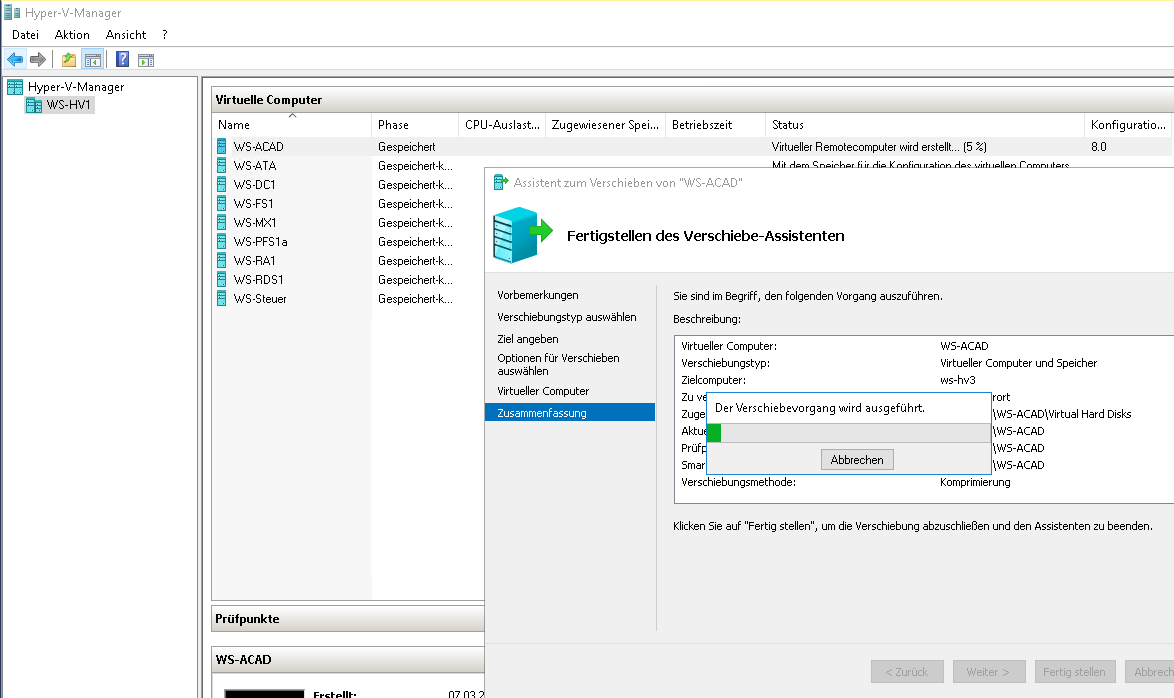Sort by Zugewiesener Spei... column header

click(x=605, y=124)
